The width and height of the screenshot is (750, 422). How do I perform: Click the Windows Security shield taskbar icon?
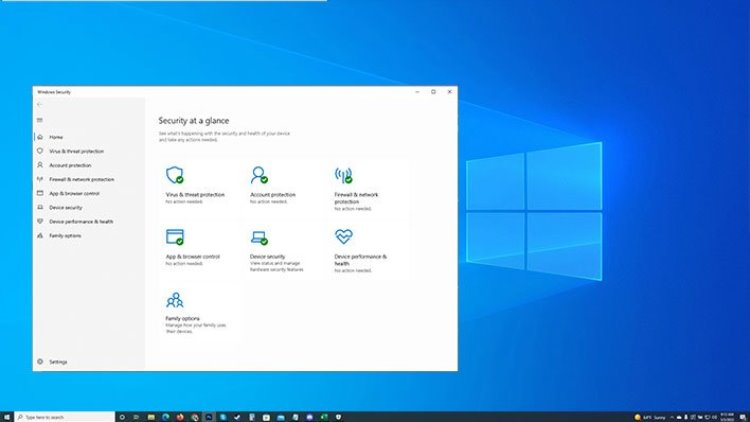click(339, 417)
